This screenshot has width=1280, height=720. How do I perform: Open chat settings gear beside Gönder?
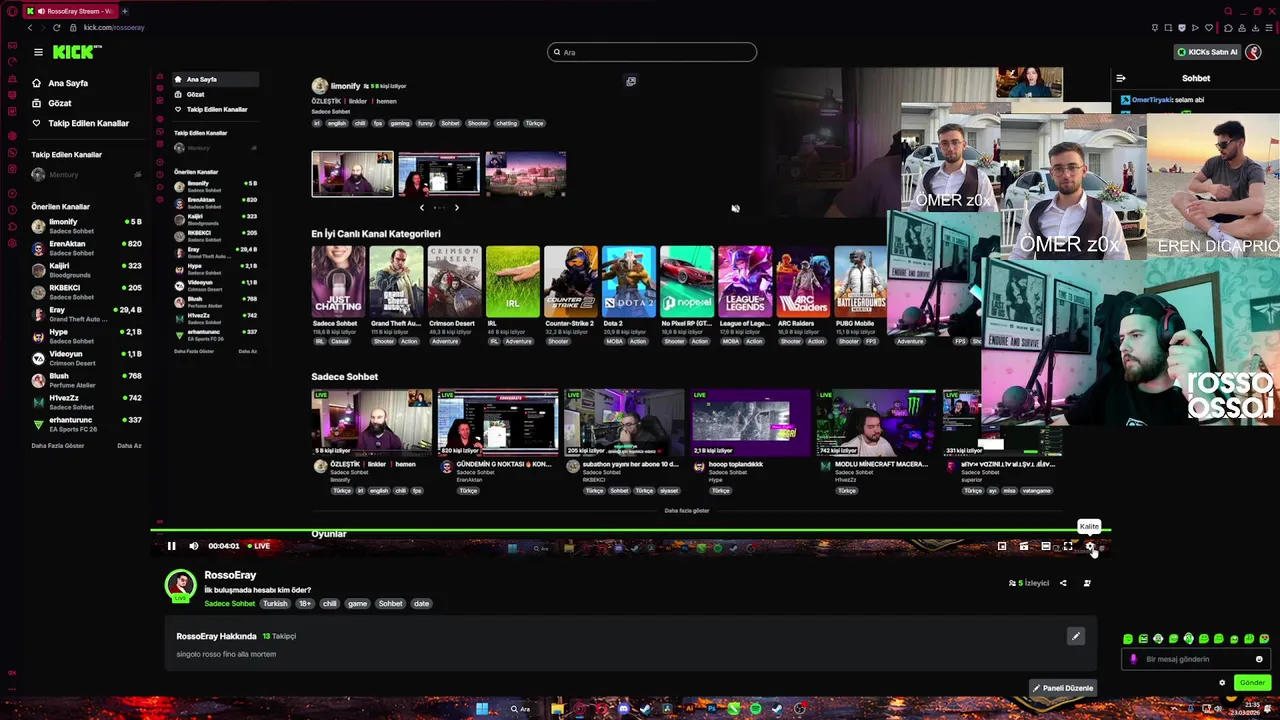1222,683
